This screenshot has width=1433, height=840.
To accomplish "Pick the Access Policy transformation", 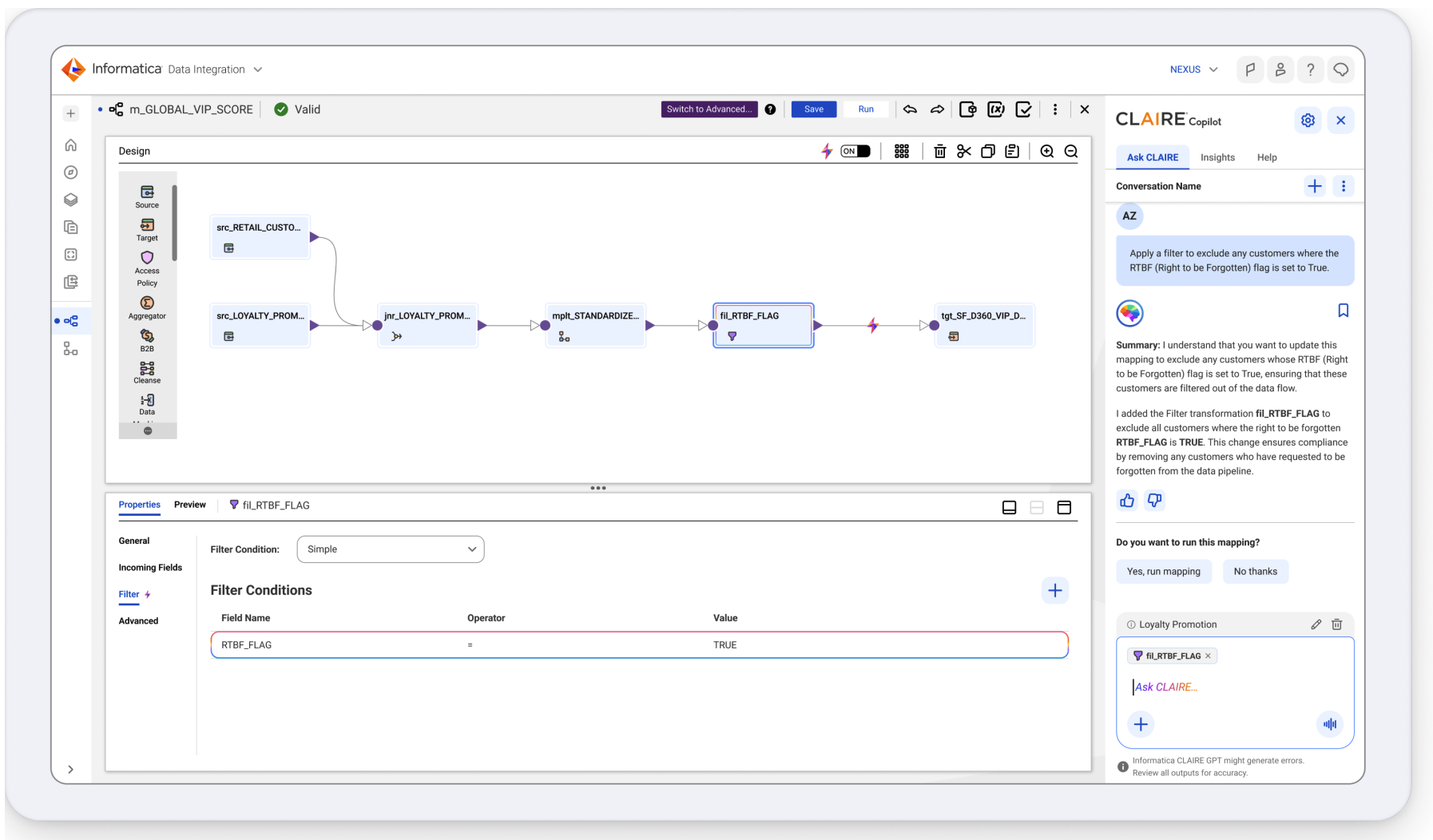I will pos(147,268).
